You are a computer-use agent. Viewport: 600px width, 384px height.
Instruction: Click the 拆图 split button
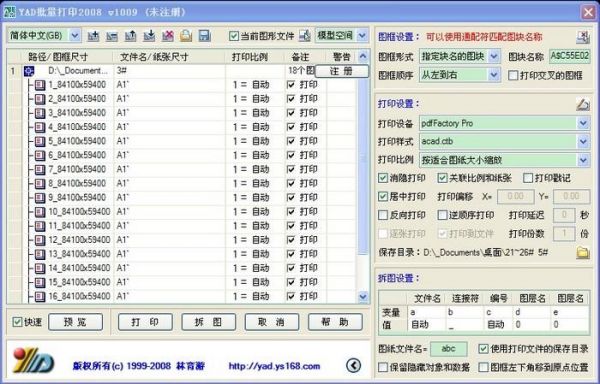(x=208, y=322)
